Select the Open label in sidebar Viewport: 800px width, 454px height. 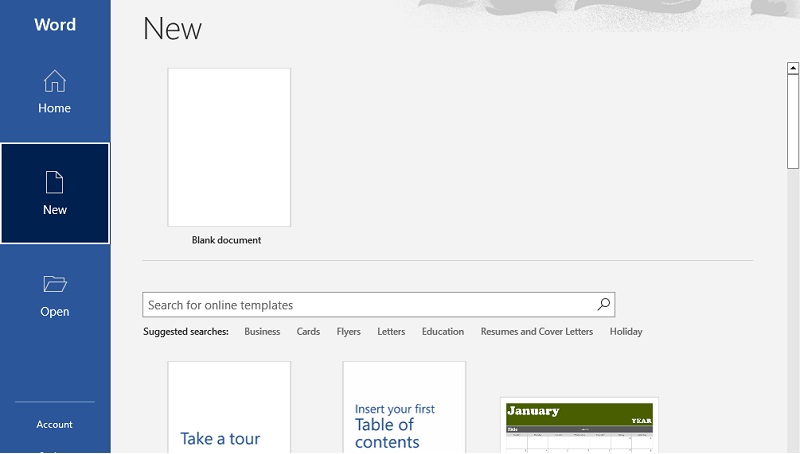tap(55, 312)
